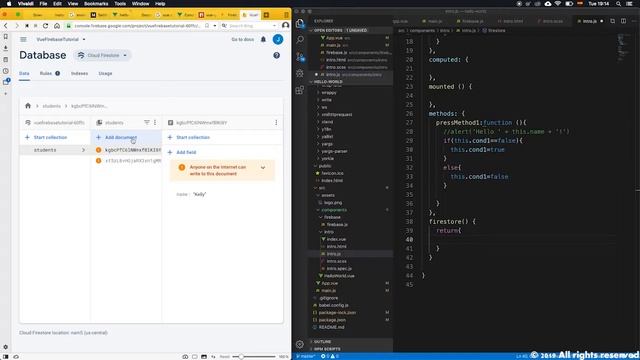Open VS Code Debug view icon
Image resolution: width=640 pixels, height=360 pixels.
click(x=300, y=73)
